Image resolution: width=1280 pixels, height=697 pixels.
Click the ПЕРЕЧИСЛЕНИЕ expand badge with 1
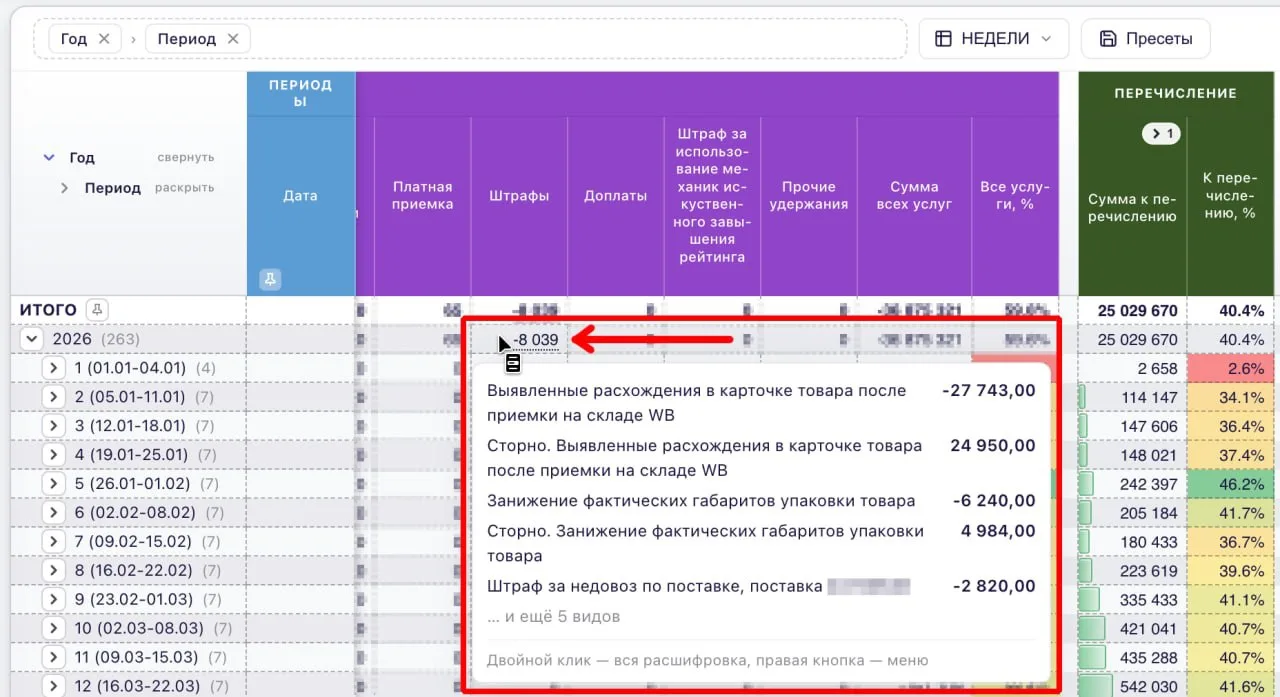click(x=1161, y=133)
